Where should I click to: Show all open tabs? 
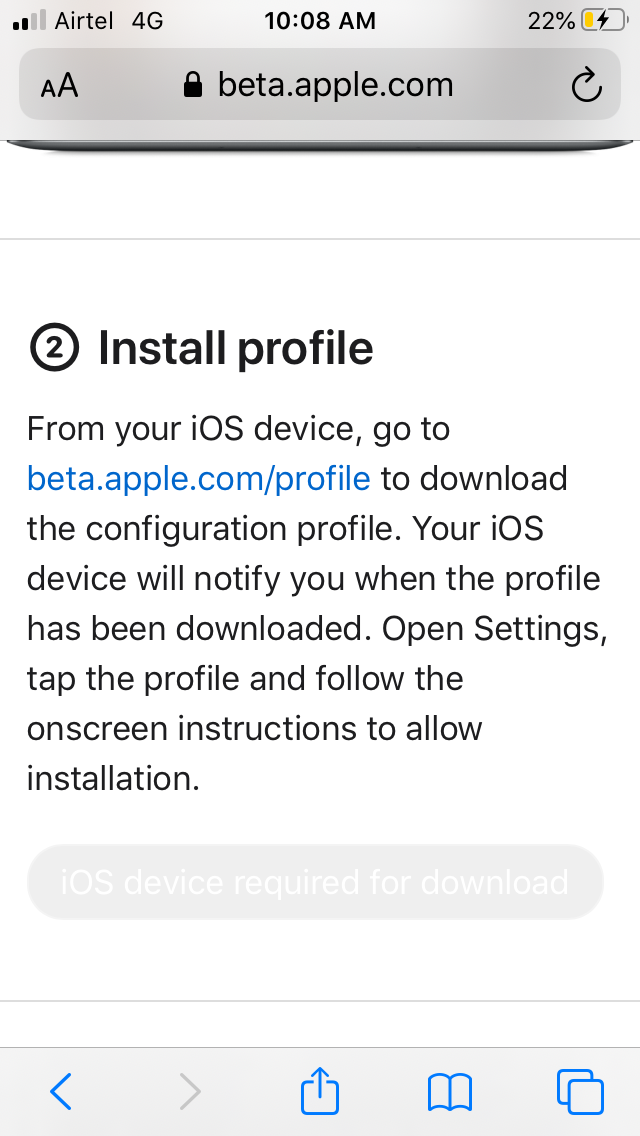coord(579,1091)
